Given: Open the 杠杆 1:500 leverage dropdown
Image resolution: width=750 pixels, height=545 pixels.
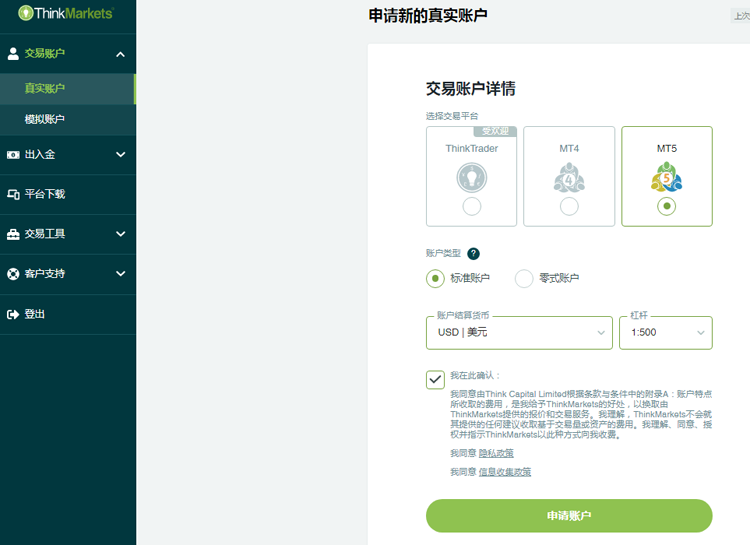Looking at the screenshot, I should [666, 333].
